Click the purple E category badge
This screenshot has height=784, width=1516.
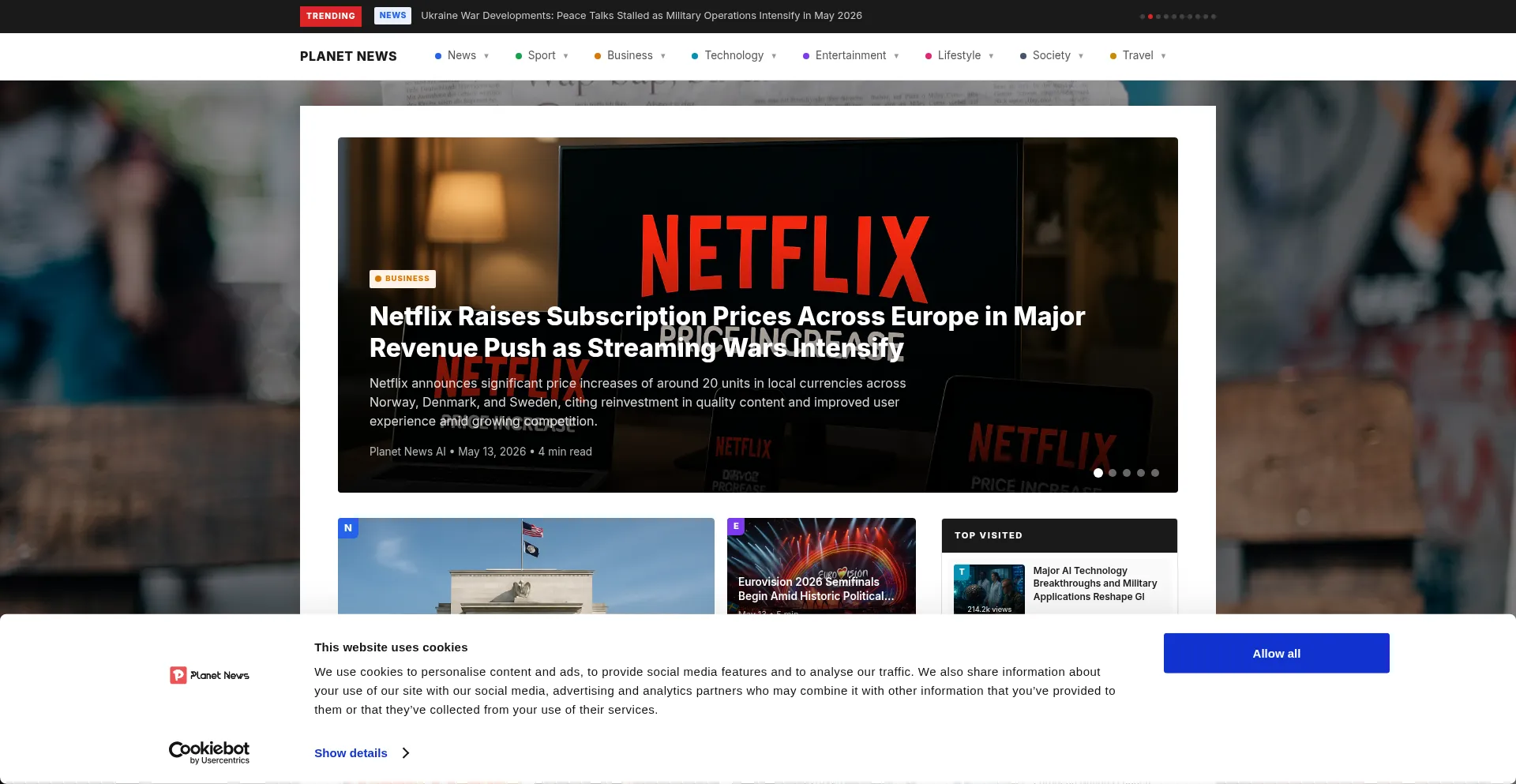tap(736, 526)
